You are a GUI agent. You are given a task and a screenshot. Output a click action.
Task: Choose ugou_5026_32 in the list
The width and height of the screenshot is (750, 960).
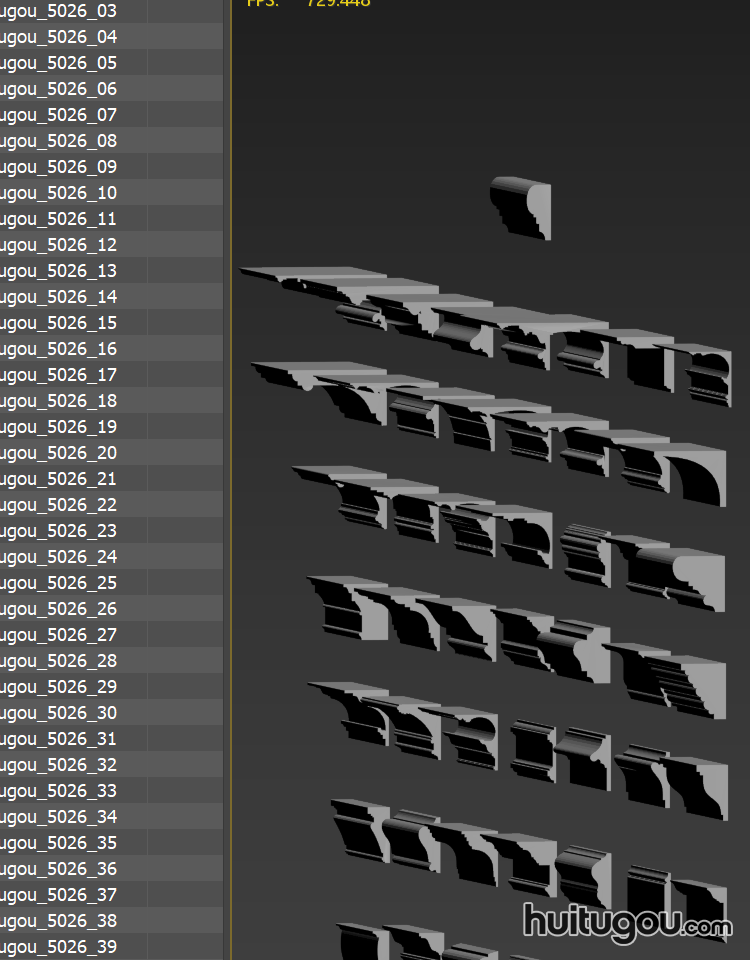[111, 765]
